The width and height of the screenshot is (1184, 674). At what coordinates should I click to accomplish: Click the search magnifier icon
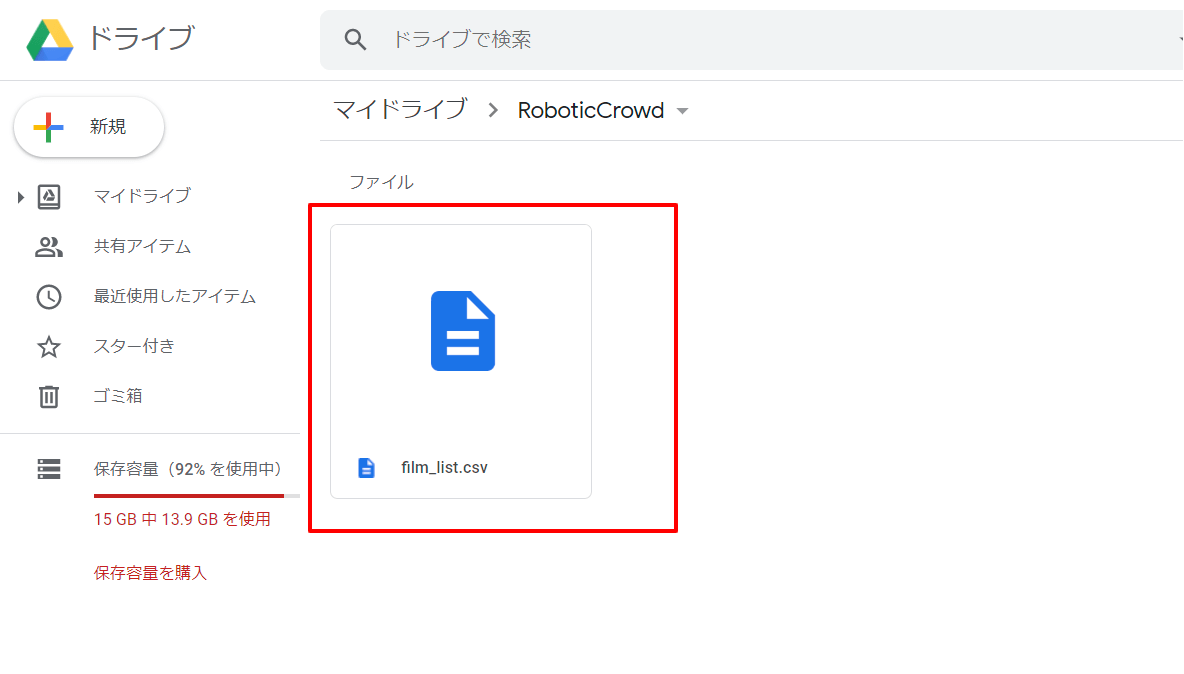point(355,39)
